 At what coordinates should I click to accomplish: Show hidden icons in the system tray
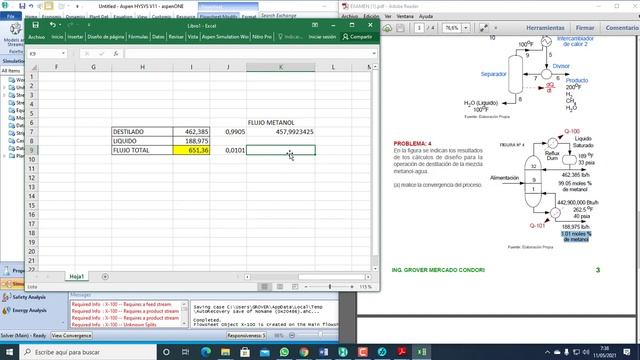click(x=547, y=352)
